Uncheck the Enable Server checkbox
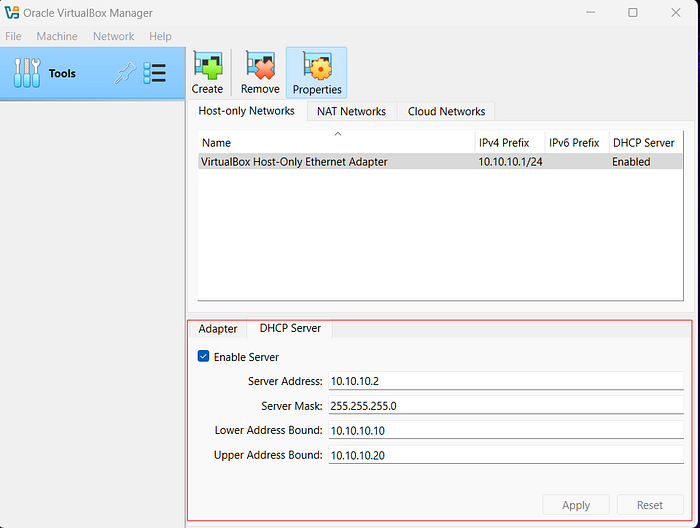700x528 pixels. point(203,356)
